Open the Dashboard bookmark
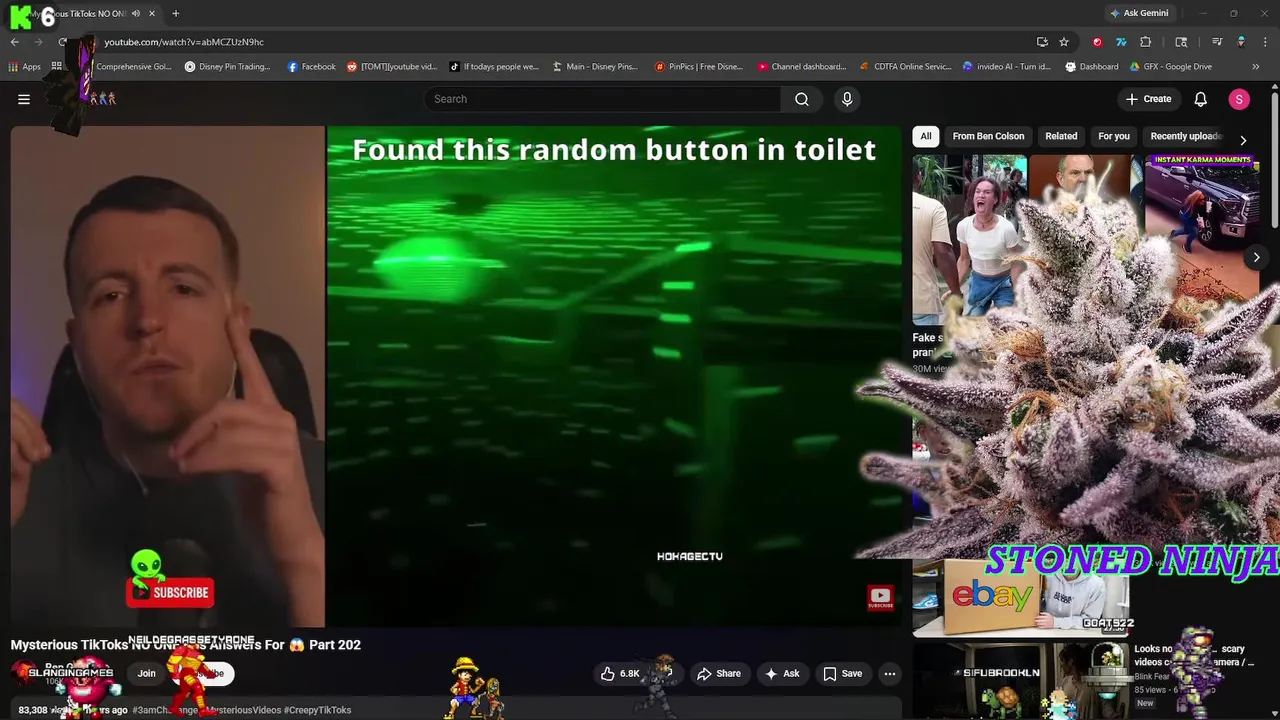1280x720 pixels. tap(1091, 67)
